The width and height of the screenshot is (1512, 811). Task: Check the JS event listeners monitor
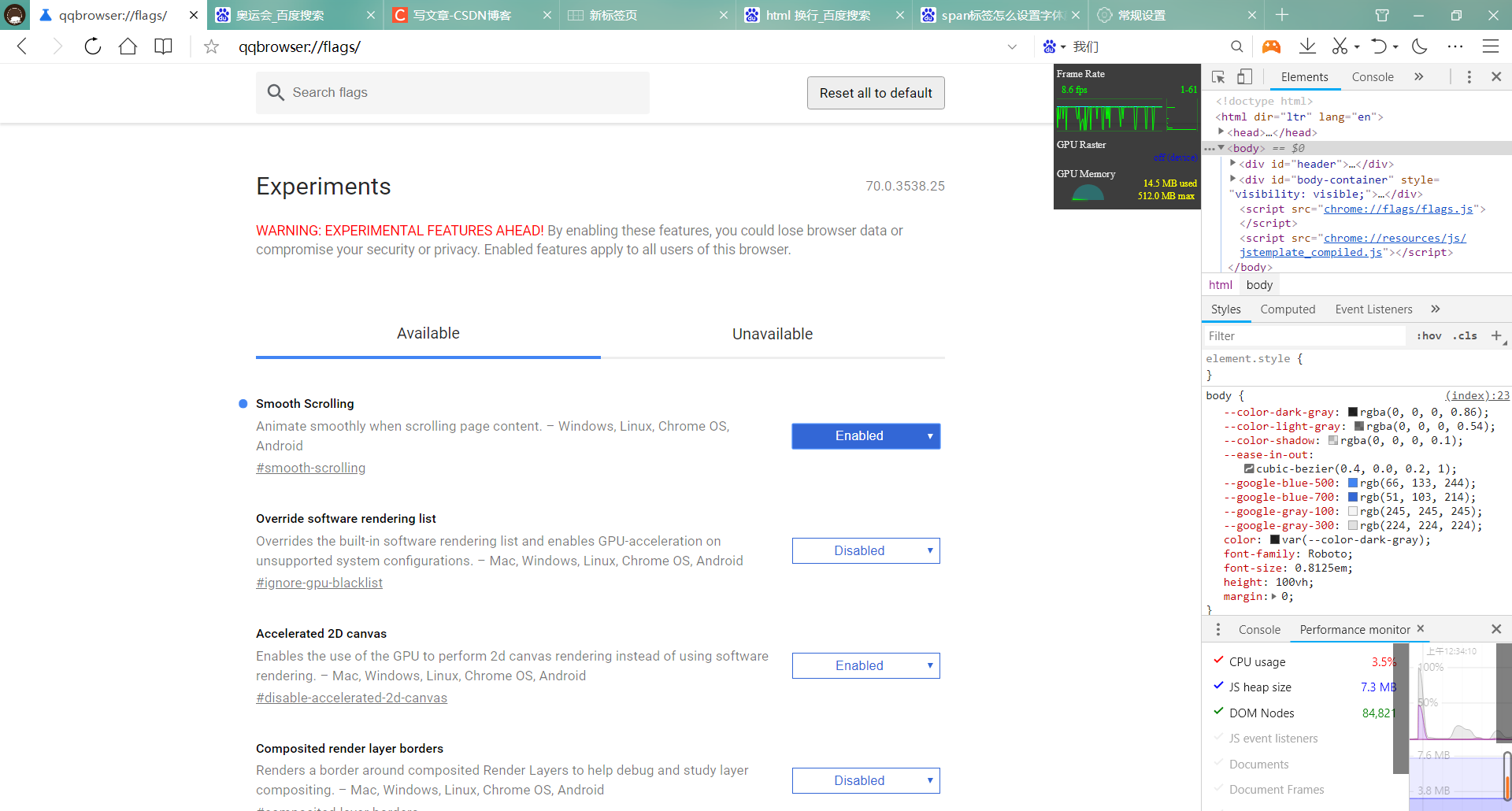[x=1217, y=738]
